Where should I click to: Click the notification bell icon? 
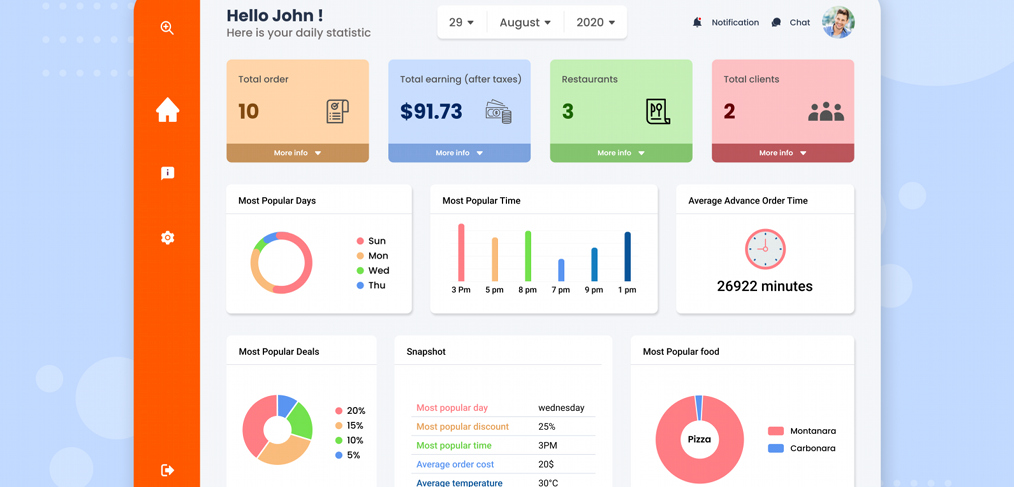697,23
